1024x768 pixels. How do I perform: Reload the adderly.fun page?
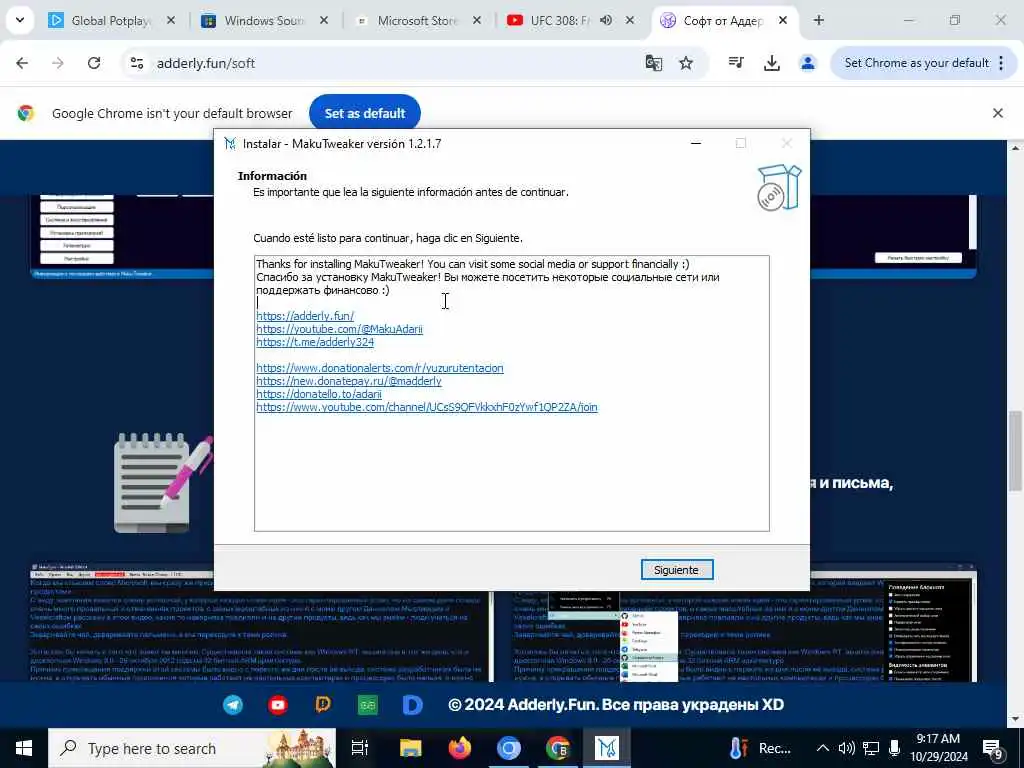[x=94, y=63]
